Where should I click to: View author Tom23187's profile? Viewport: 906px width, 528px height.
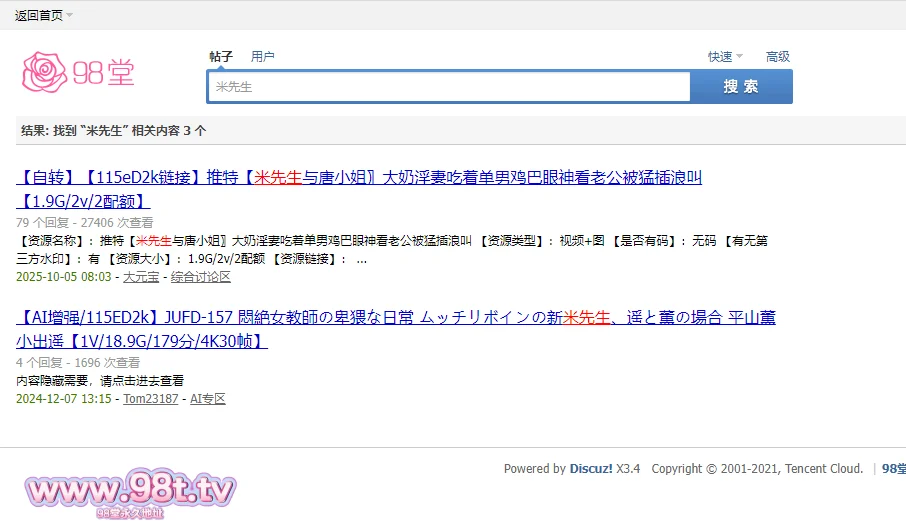(x=150, y=398)
